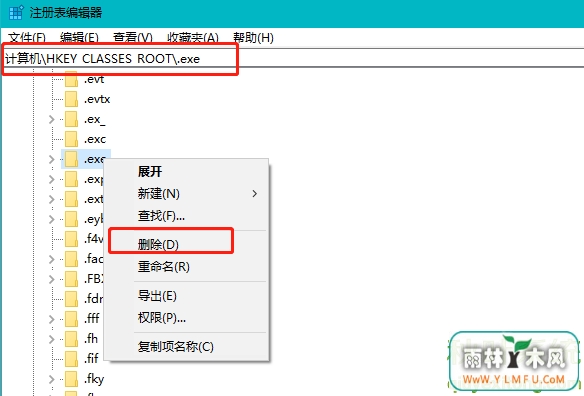The width and height of the screenshot is (584, 396).
Task: Select the .fif key label
Action: coord(91,359)
